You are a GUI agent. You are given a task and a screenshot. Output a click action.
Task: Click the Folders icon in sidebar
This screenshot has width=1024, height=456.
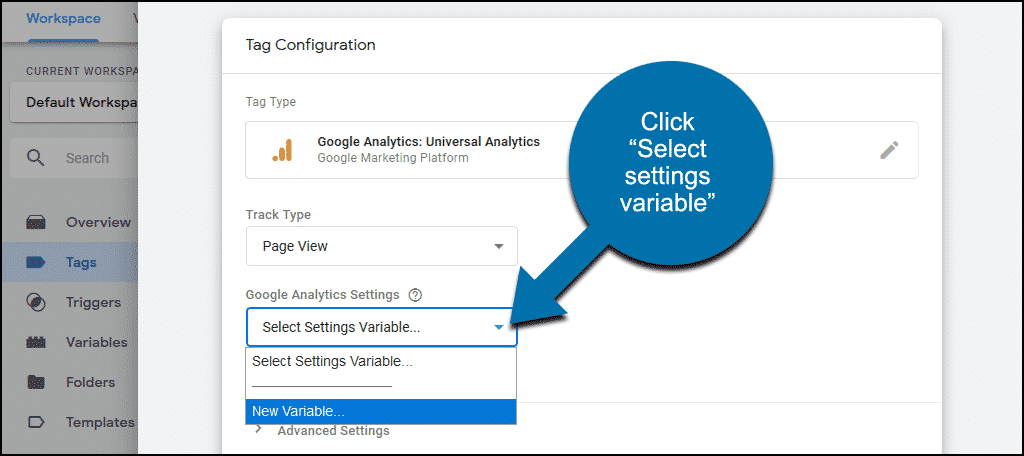[x=35, y=382]
